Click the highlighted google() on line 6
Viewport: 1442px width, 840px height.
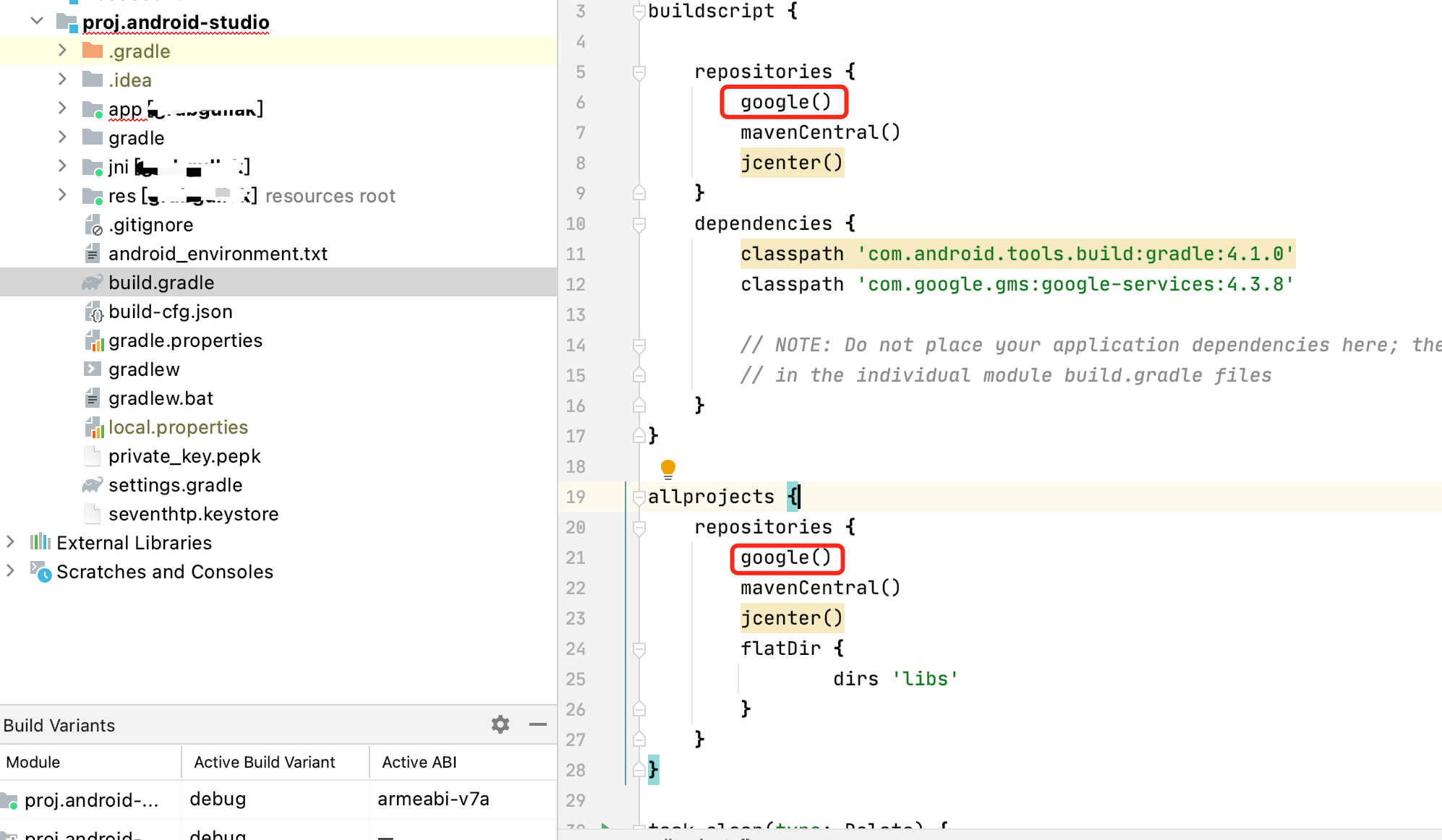[x=785, y=101]
